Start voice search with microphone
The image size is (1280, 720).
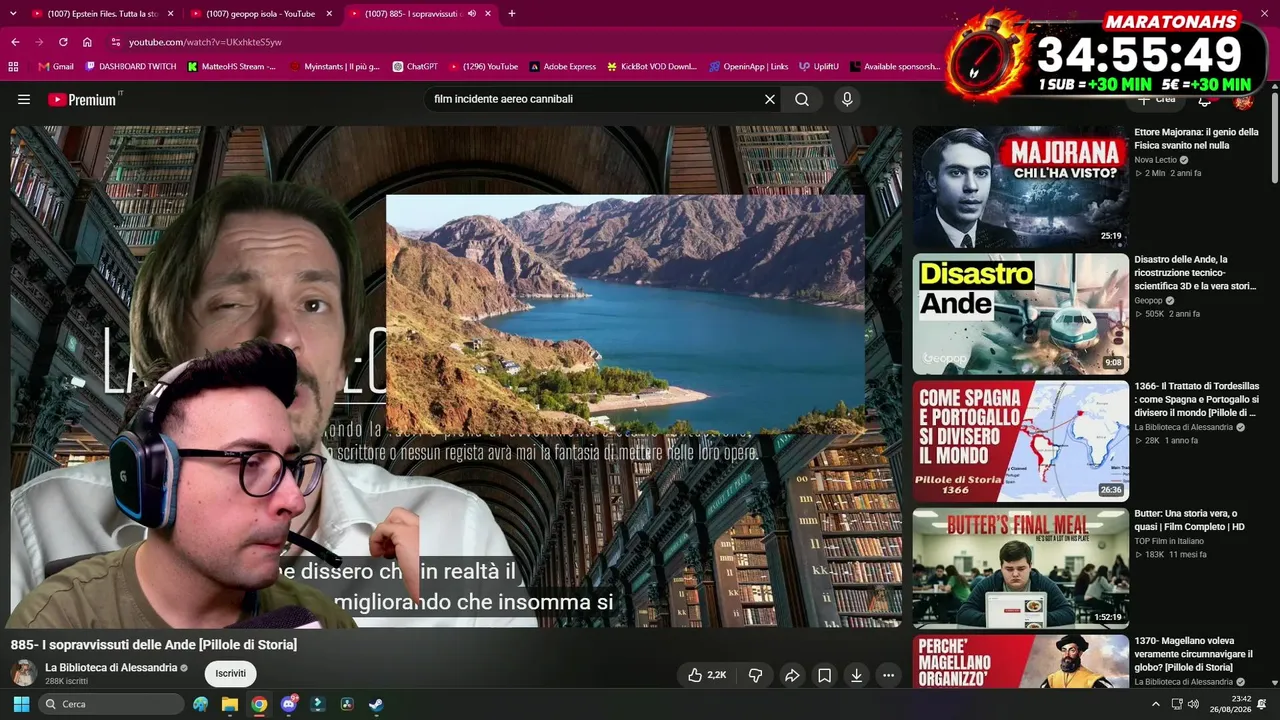coord(847,100)
